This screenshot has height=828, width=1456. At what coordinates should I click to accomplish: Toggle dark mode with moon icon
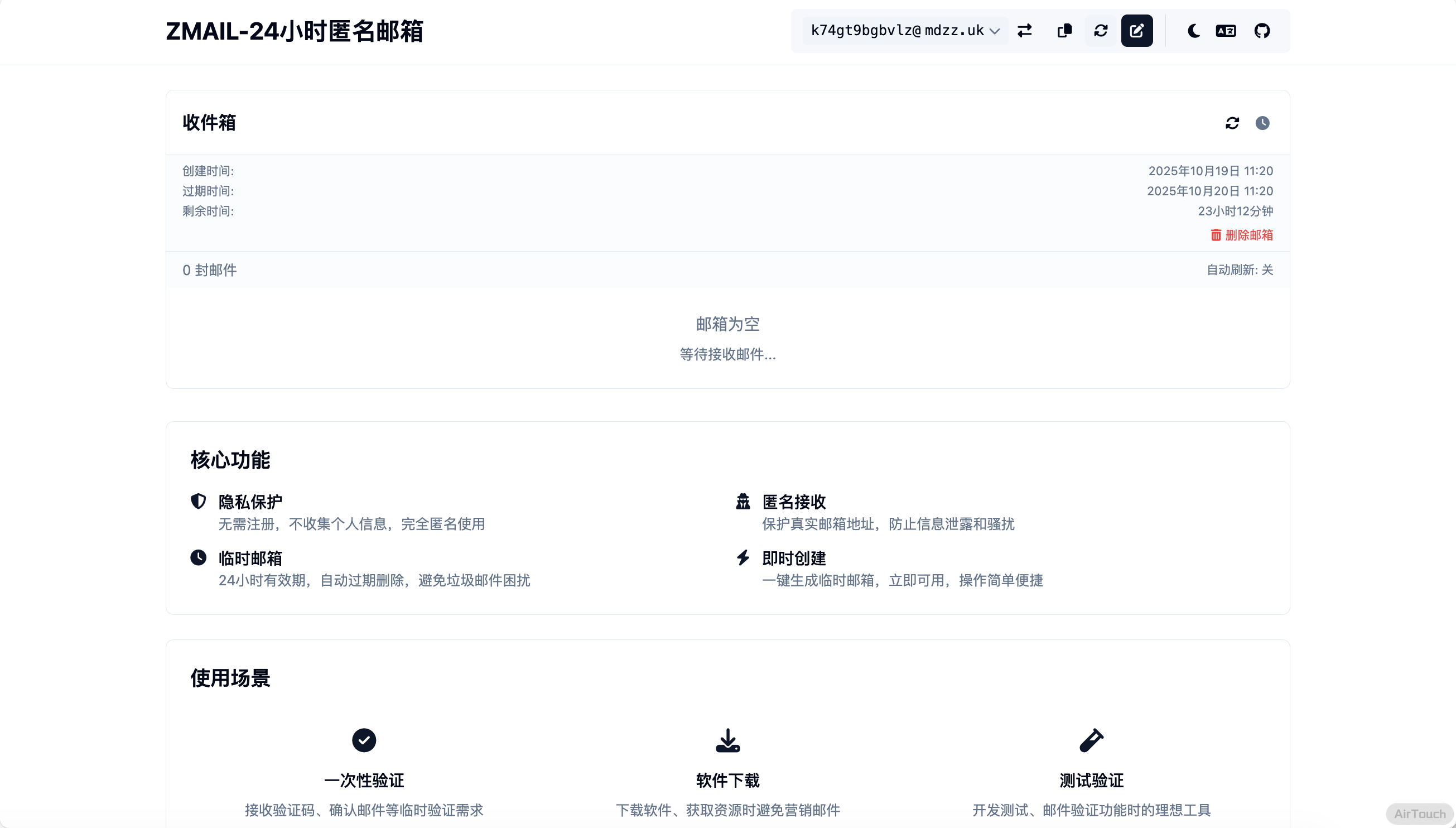[x=1193, y=31]
